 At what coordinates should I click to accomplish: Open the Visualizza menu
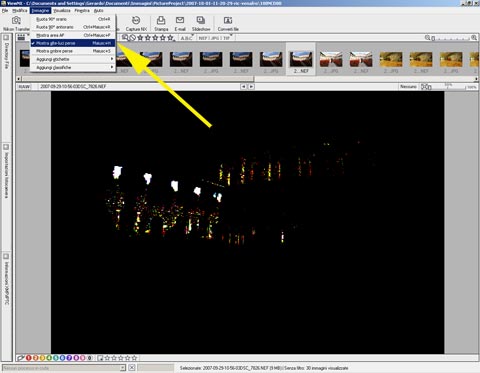[x=62, y=11]
